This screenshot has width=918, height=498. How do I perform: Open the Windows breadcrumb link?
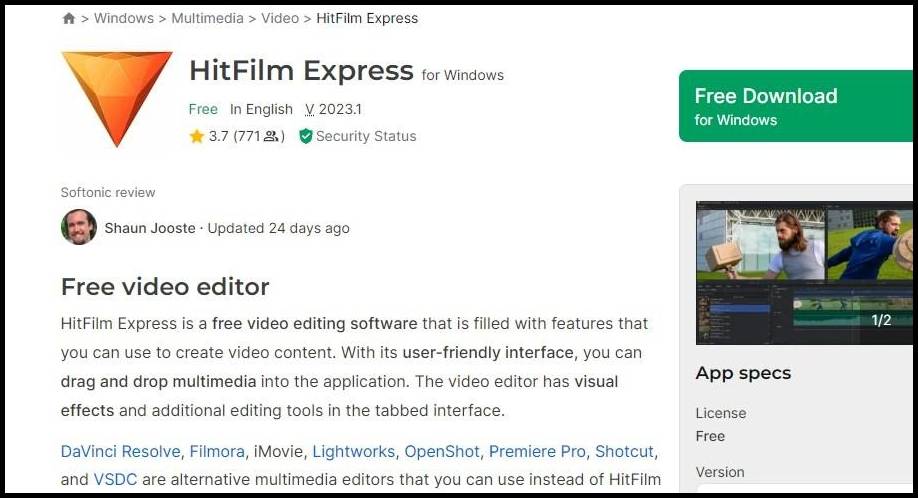click(124, 19)
